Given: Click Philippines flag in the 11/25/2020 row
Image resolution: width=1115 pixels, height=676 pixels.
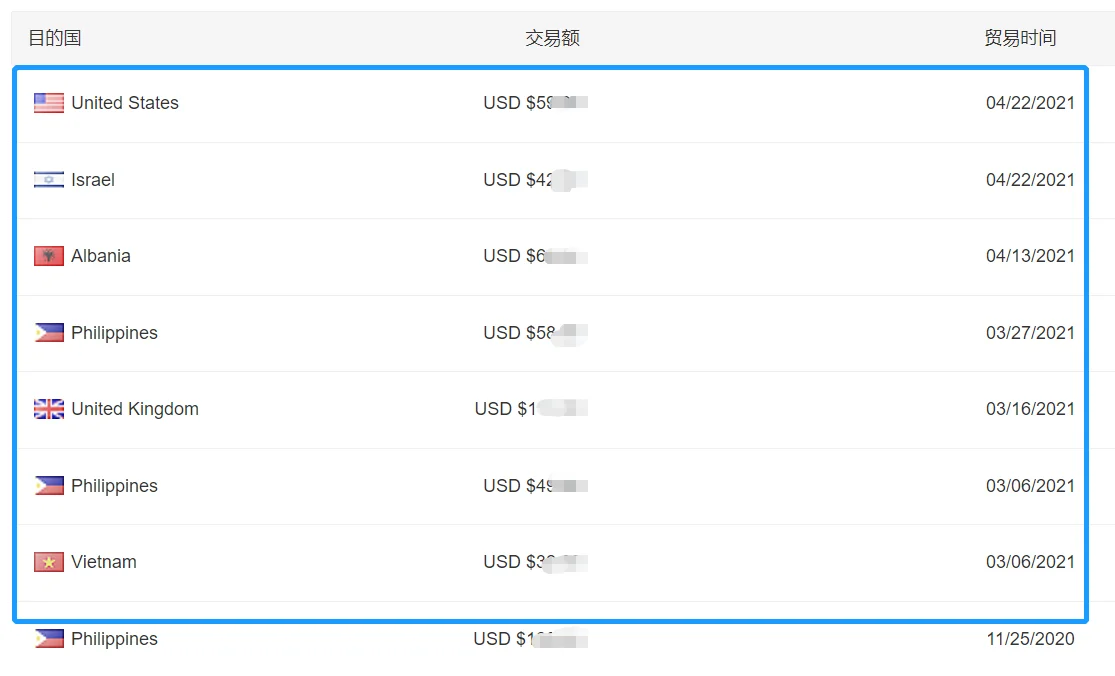Looking at the screenshot, I should coord(49,639).
